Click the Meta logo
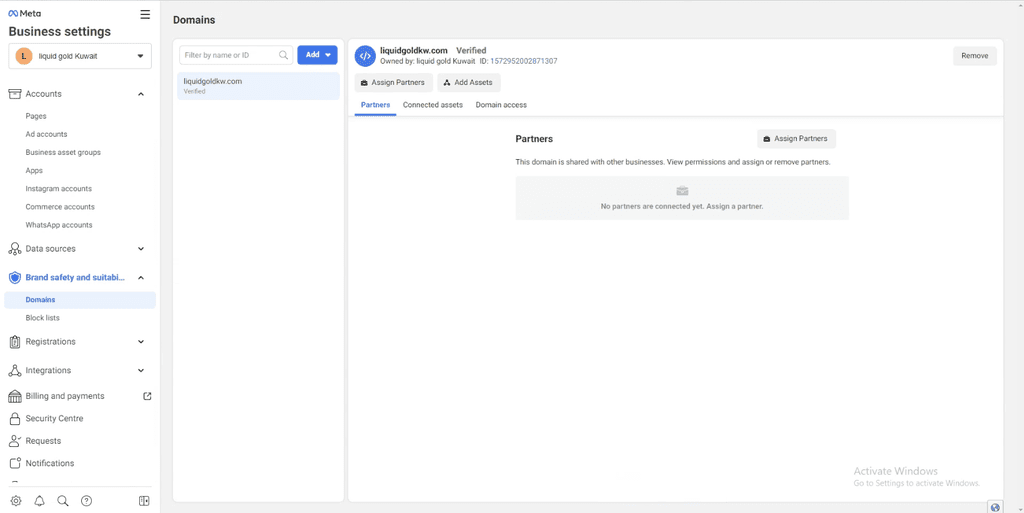 [24, 13]
